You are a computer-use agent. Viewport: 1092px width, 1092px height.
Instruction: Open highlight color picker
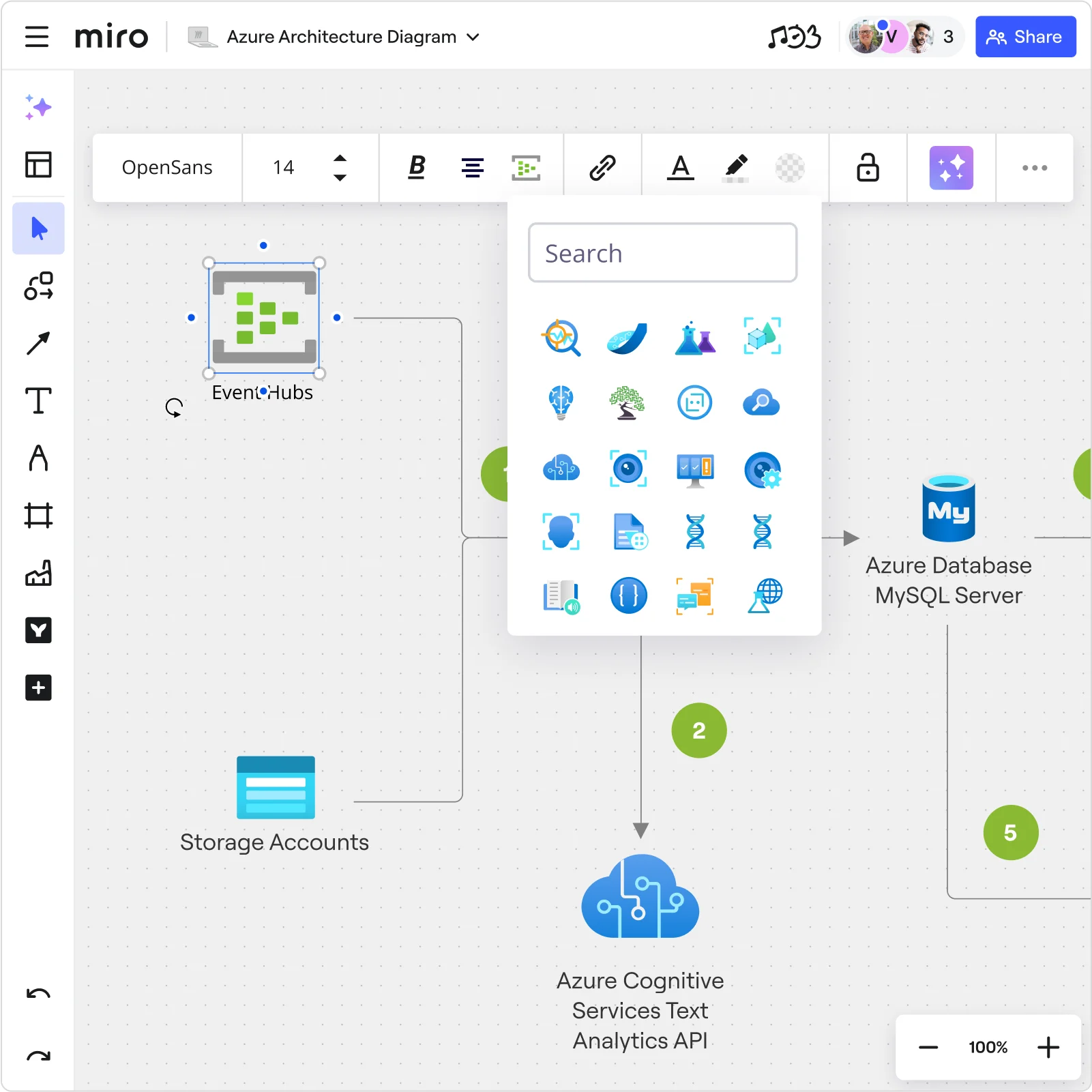tap(735, 168)
